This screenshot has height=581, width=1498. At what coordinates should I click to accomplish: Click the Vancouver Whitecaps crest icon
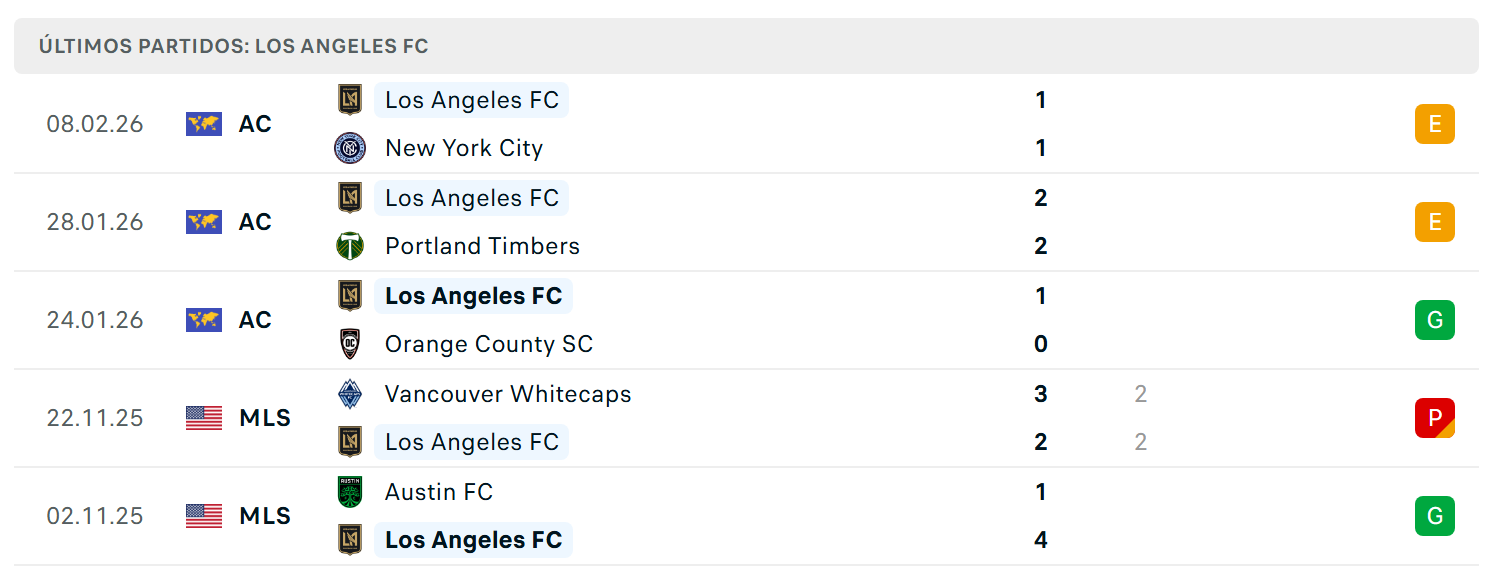click(x=350, y=394)
